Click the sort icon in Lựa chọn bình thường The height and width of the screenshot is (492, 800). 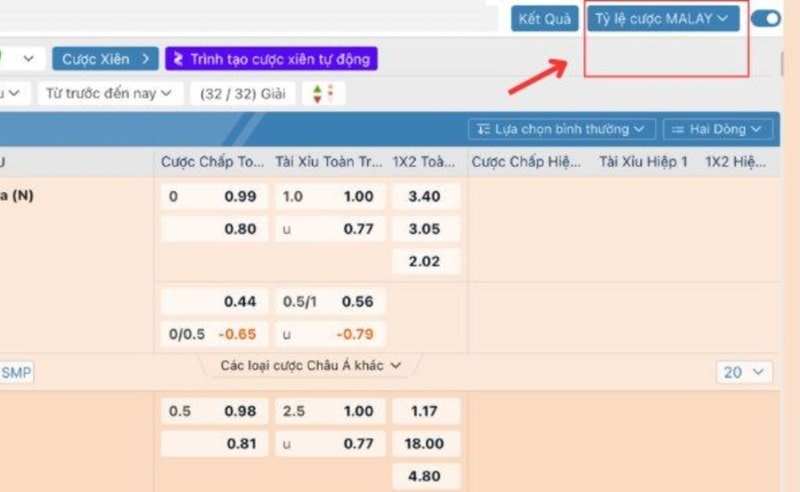click(483, 129)
